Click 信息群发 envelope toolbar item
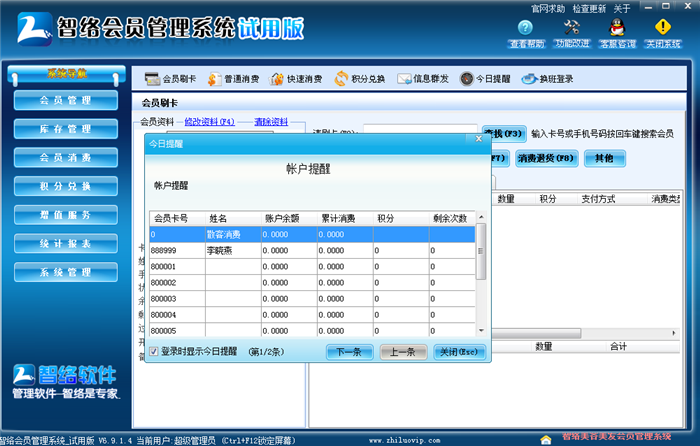This screenshot has height=446, width=700. 423,79
